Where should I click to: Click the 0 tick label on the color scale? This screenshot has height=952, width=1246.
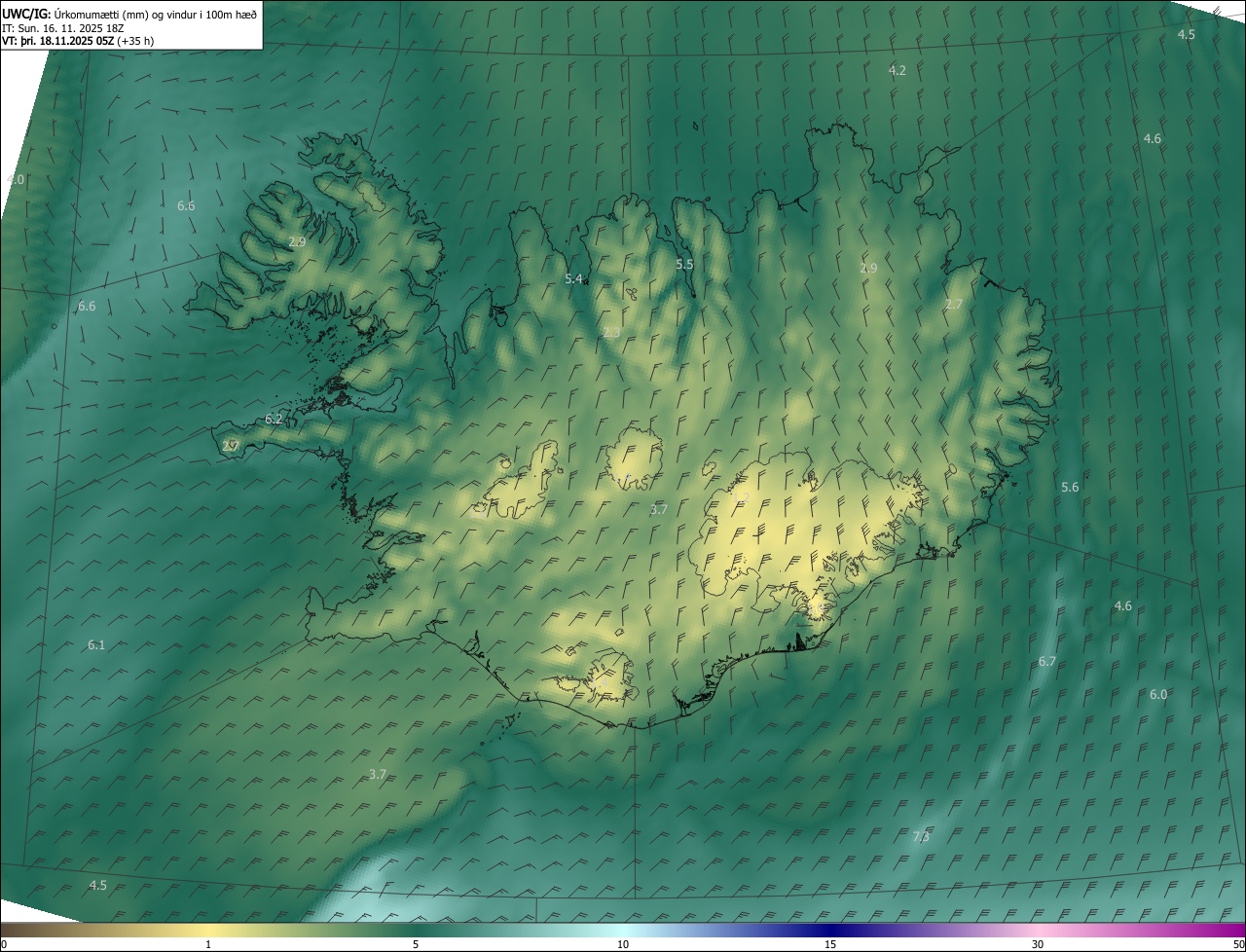pyautogui.click(x=4, y=945)
